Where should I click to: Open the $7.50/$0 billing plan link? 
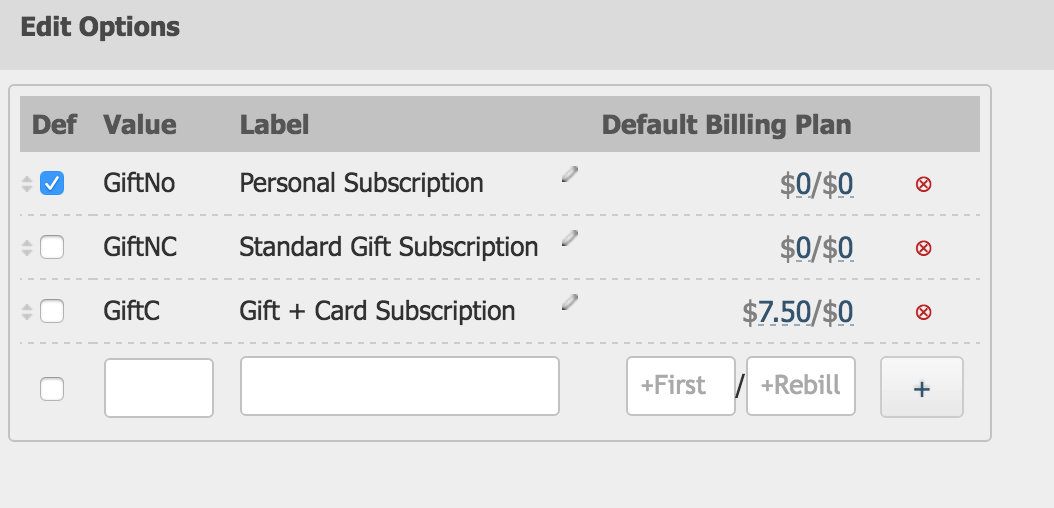coord(797,312)
